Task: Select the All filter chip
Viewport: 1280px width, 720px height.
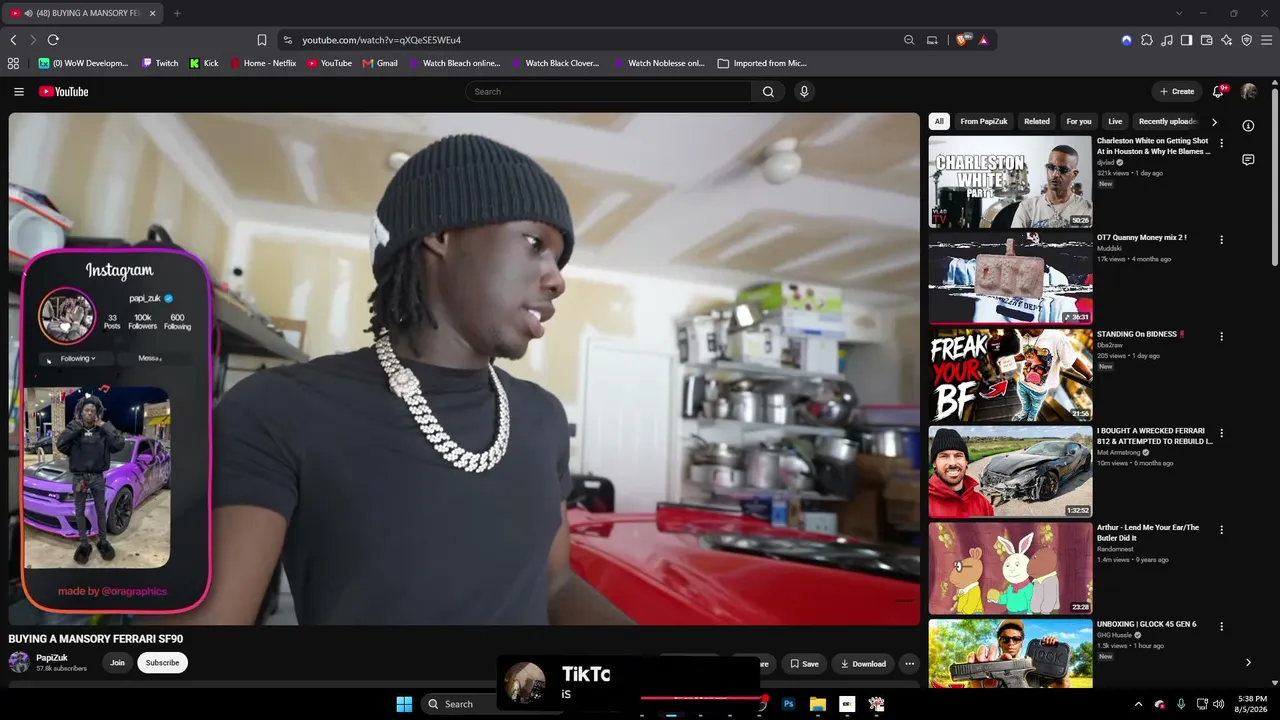Action: (x=939, y=122)
